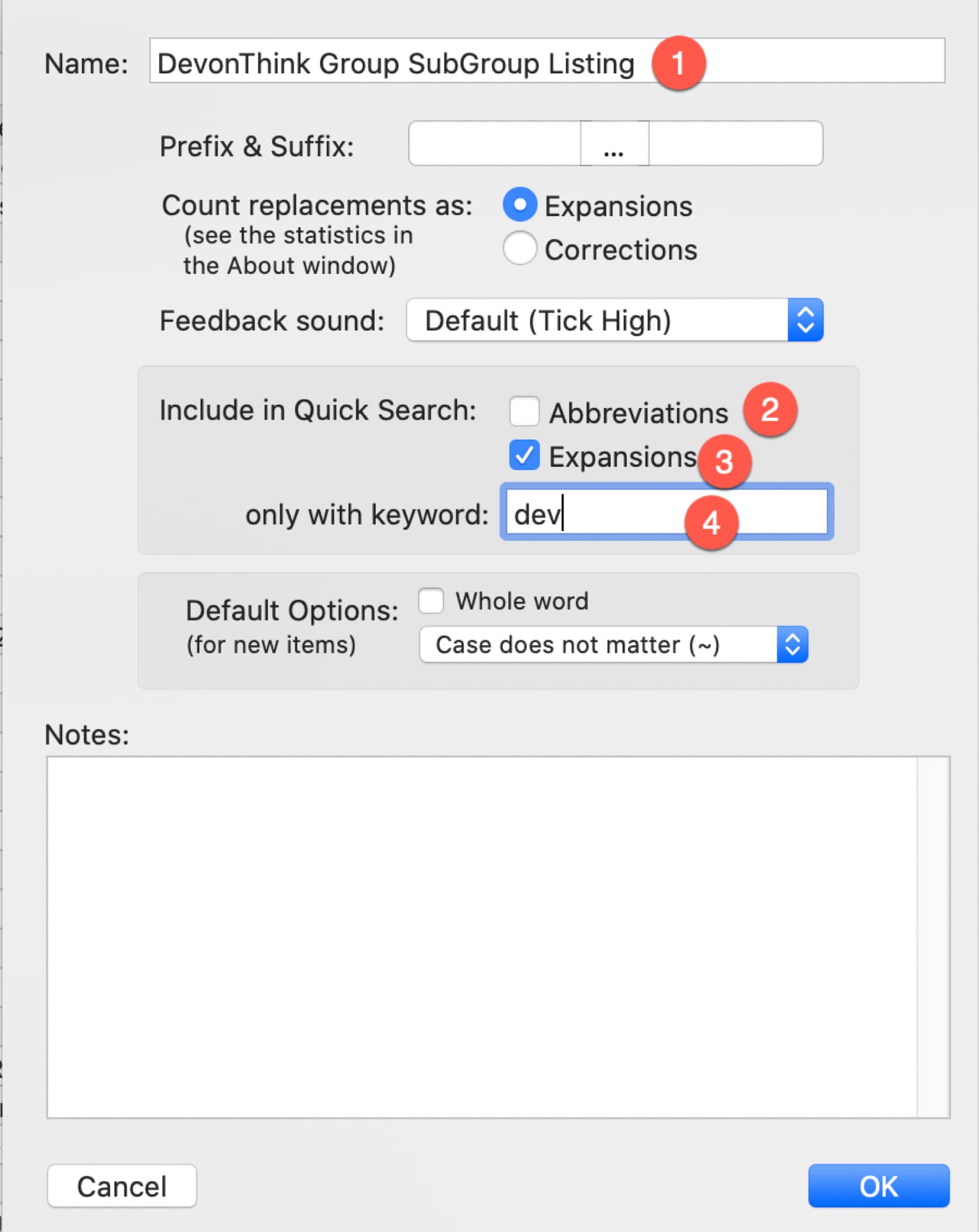
Task: Click the red annotation badge 1
Action: click(x=678, y=63)
